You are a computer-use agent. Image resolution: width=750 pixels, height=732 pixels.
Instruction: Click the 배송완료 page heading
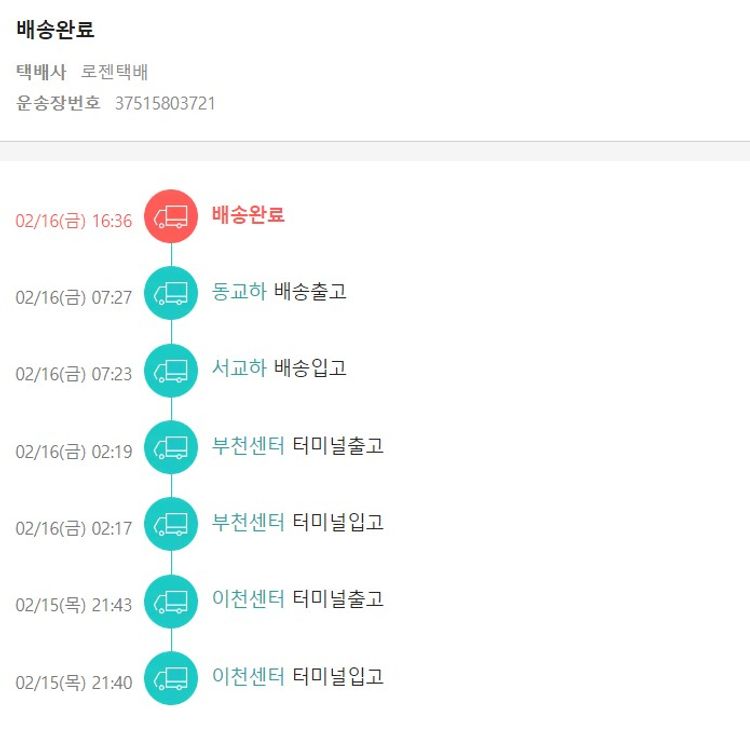[x=55, y=30]
